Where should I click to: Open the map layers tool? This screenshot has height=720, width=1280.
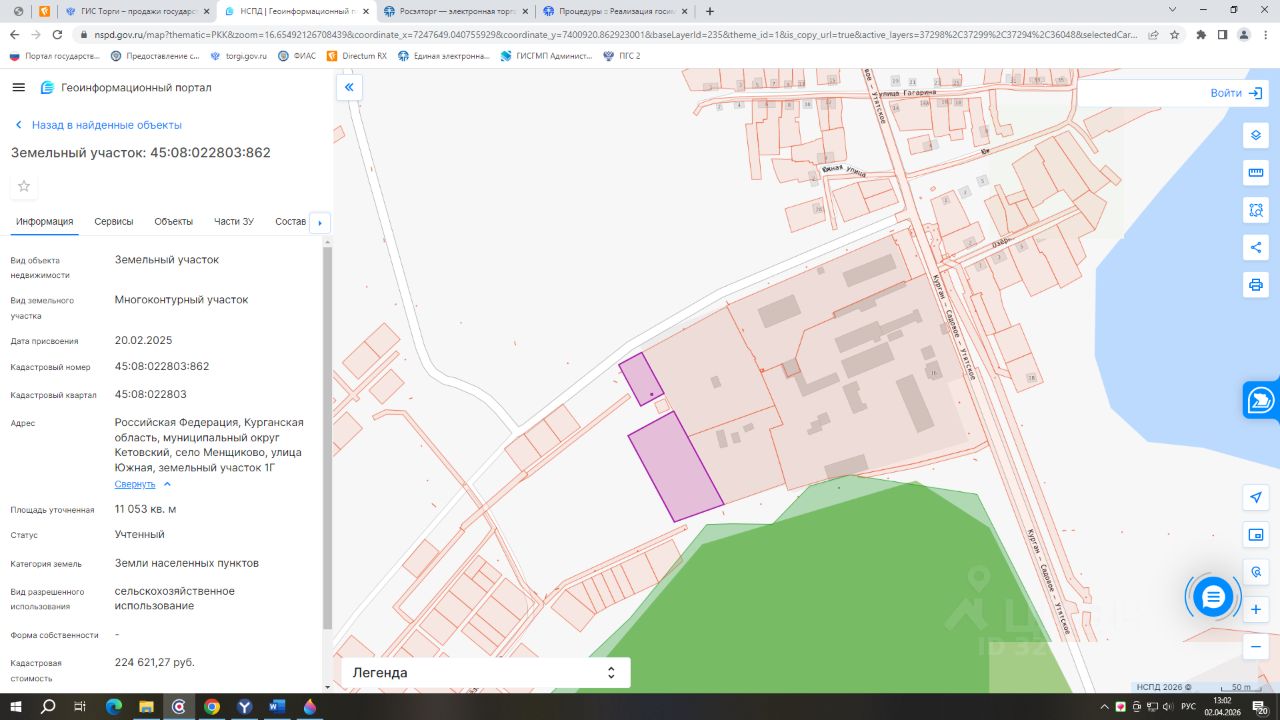(x=1256, y=136)
